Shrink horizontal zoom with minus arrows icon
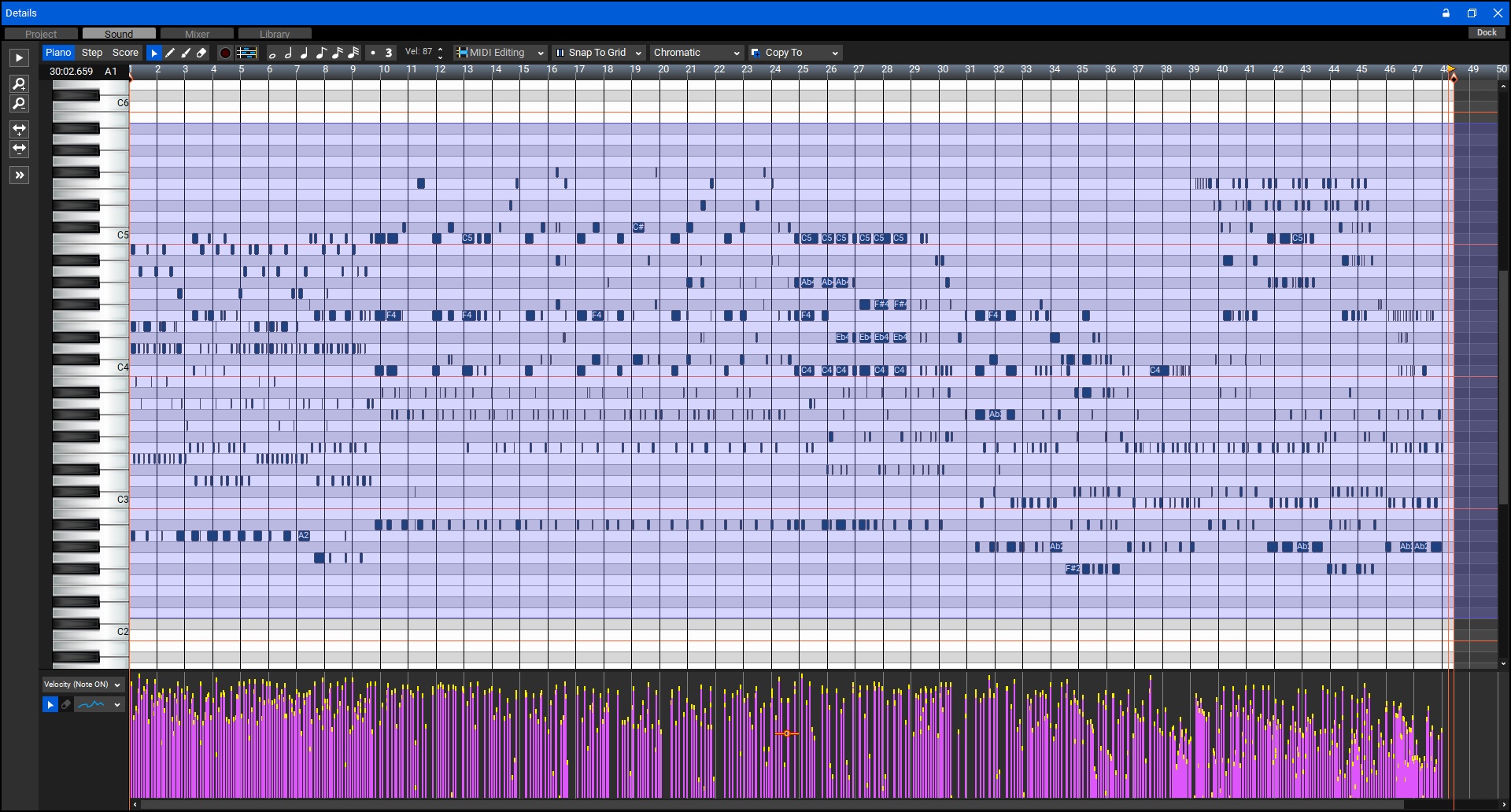 click(x=19, y=148)
